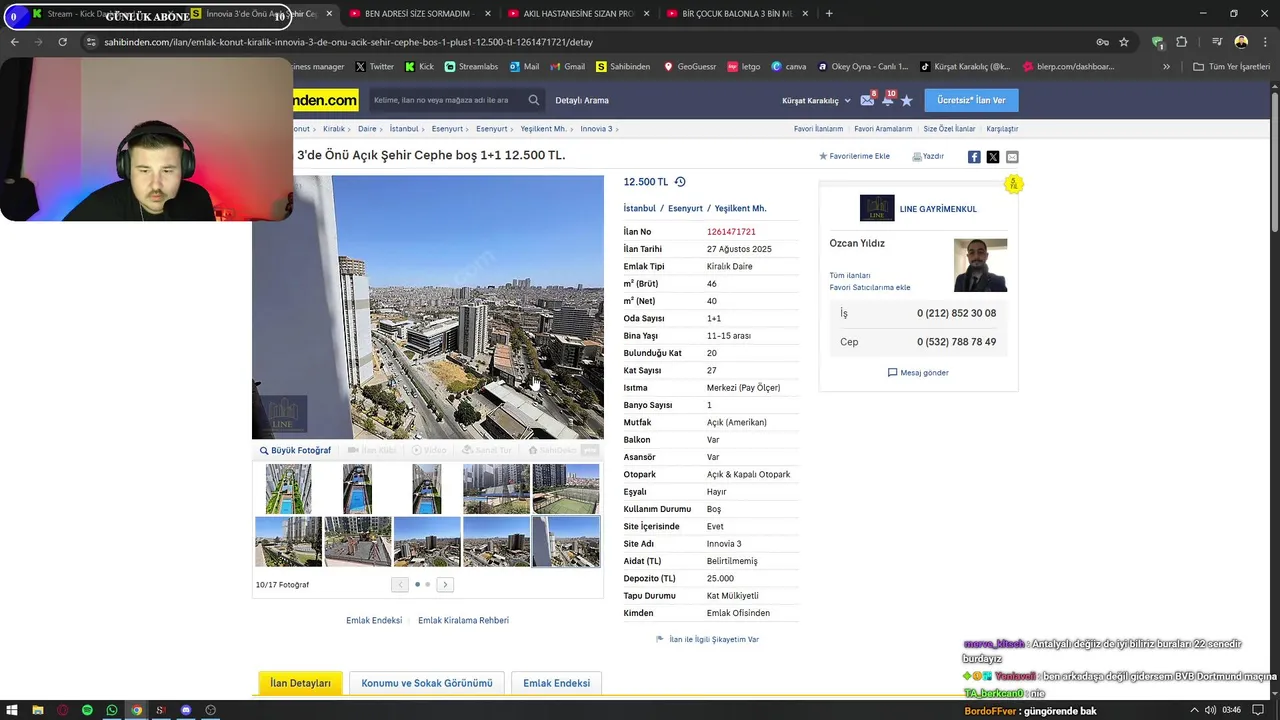Screen dimensions: 1280x720
Task: Click Mesaj gönder link
Action: [918, 373]
